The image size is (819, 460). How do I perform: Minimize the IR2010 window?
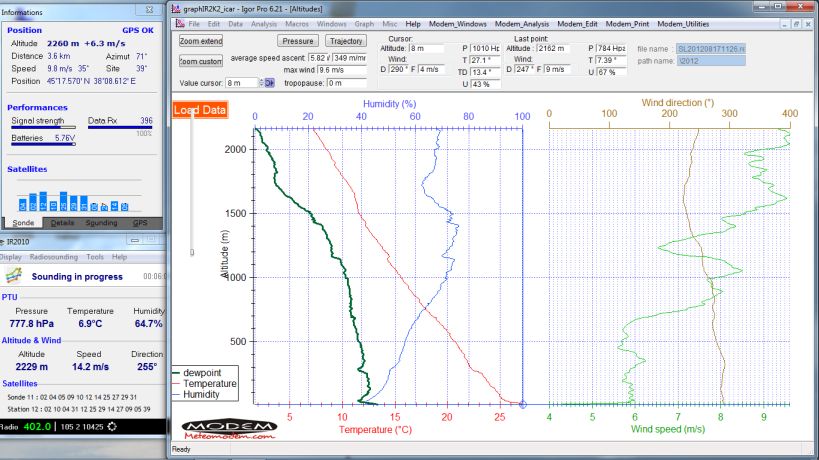pos(135,240)
